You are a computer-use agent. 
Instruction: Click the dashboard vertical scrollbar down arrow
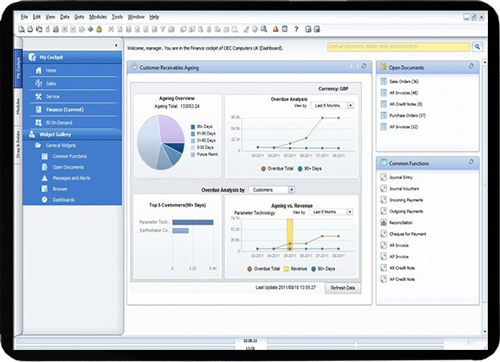coord(485,332)
